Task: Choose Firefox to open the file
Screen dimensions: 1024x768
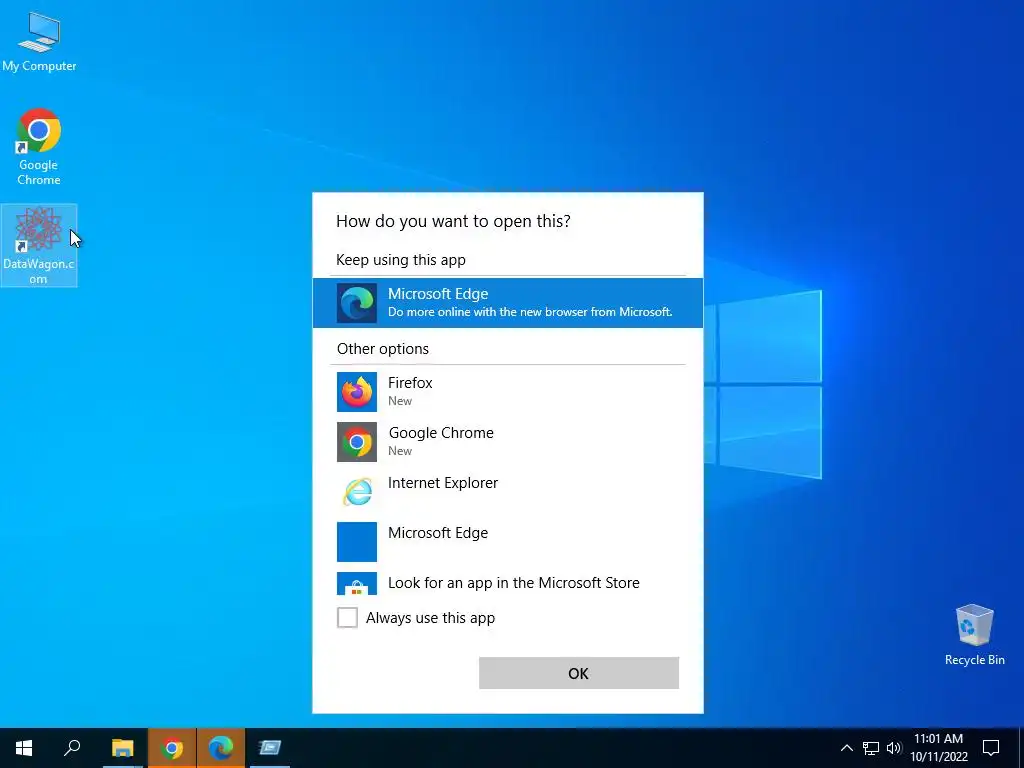Action: 507,392
